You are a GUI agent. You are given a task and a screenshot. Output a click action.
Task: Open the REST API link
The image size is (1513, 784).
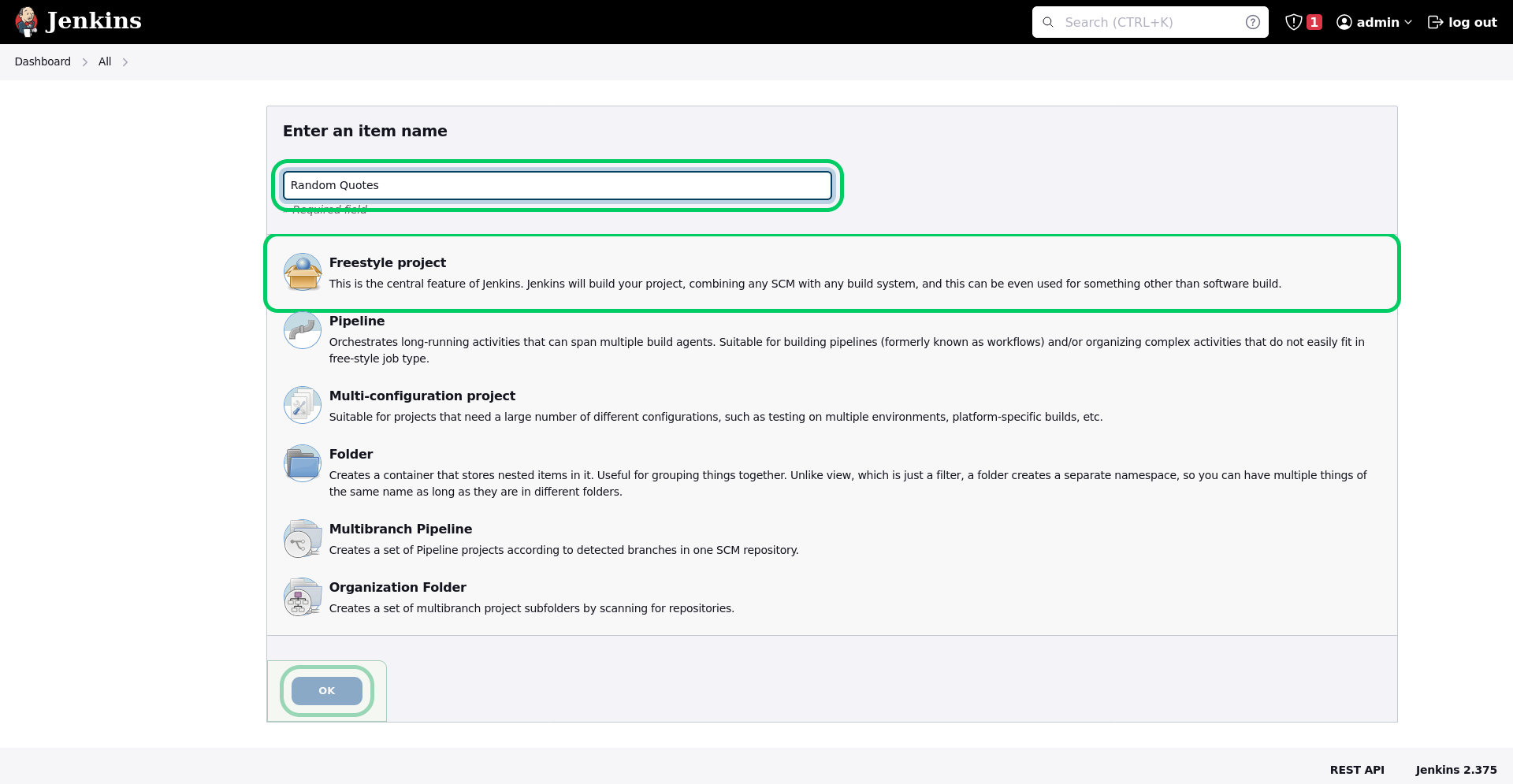pos(1357,770)
